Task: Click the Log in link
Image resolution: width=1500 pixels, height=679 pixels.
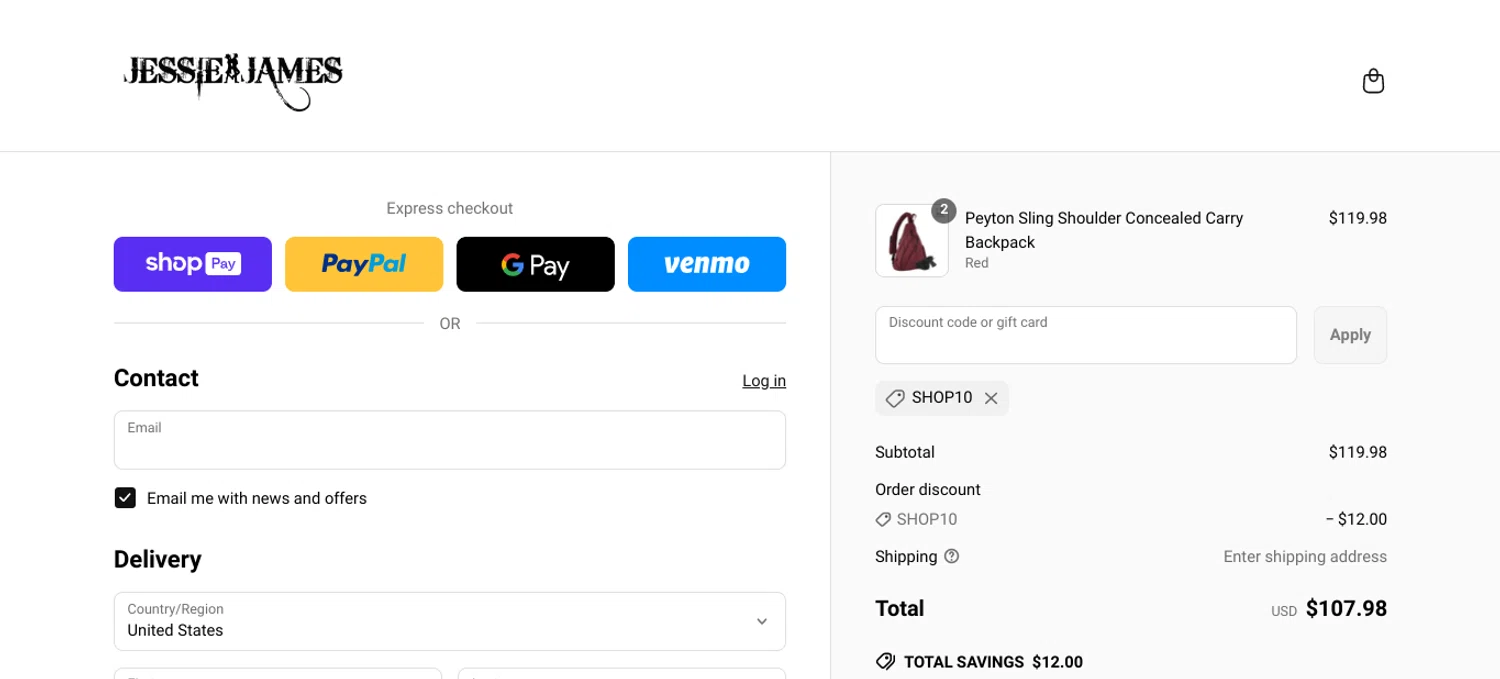Action: [764, 381]
